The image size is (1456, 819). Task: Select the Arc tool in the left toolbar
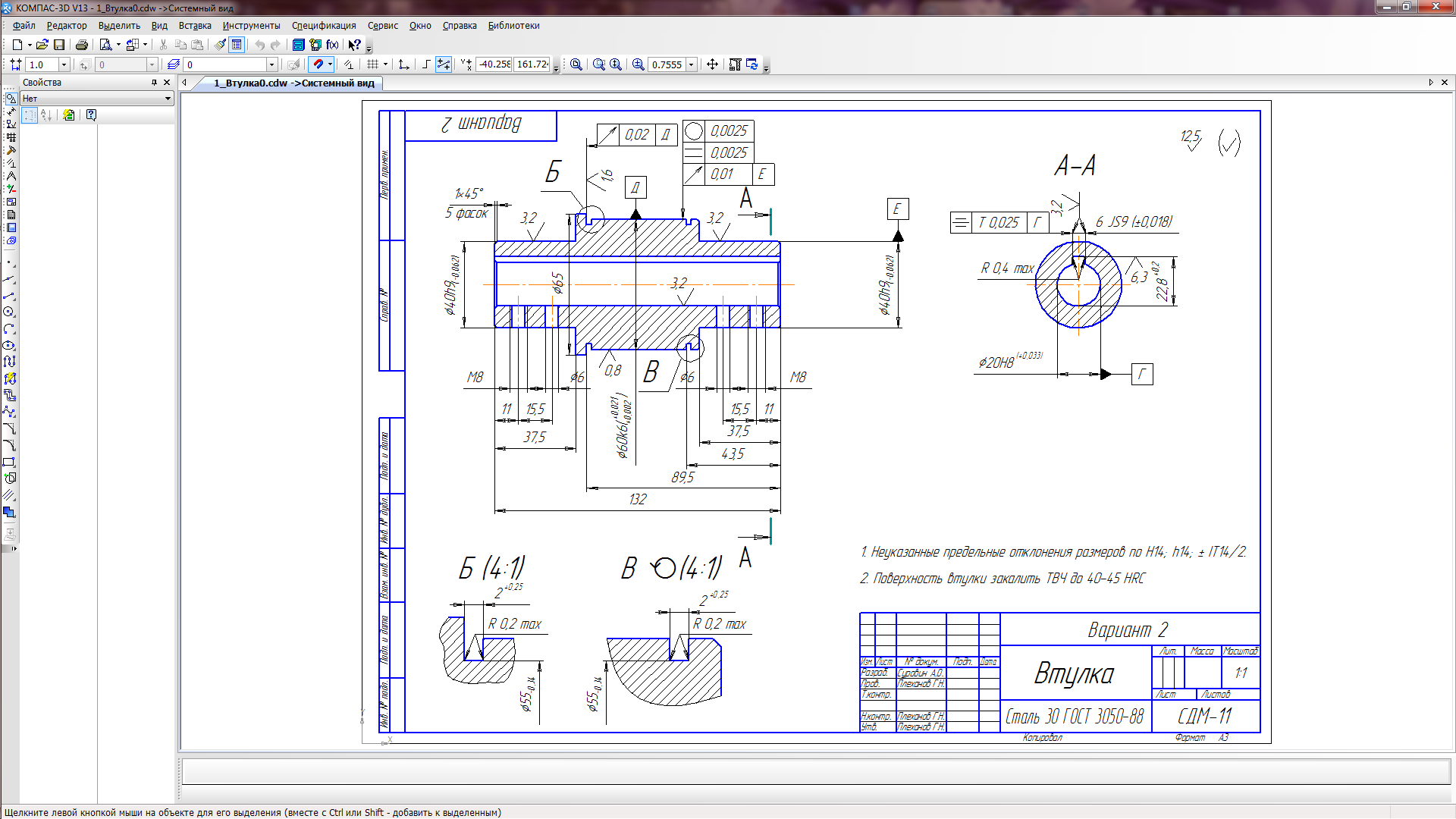click(x=9, y=328)
